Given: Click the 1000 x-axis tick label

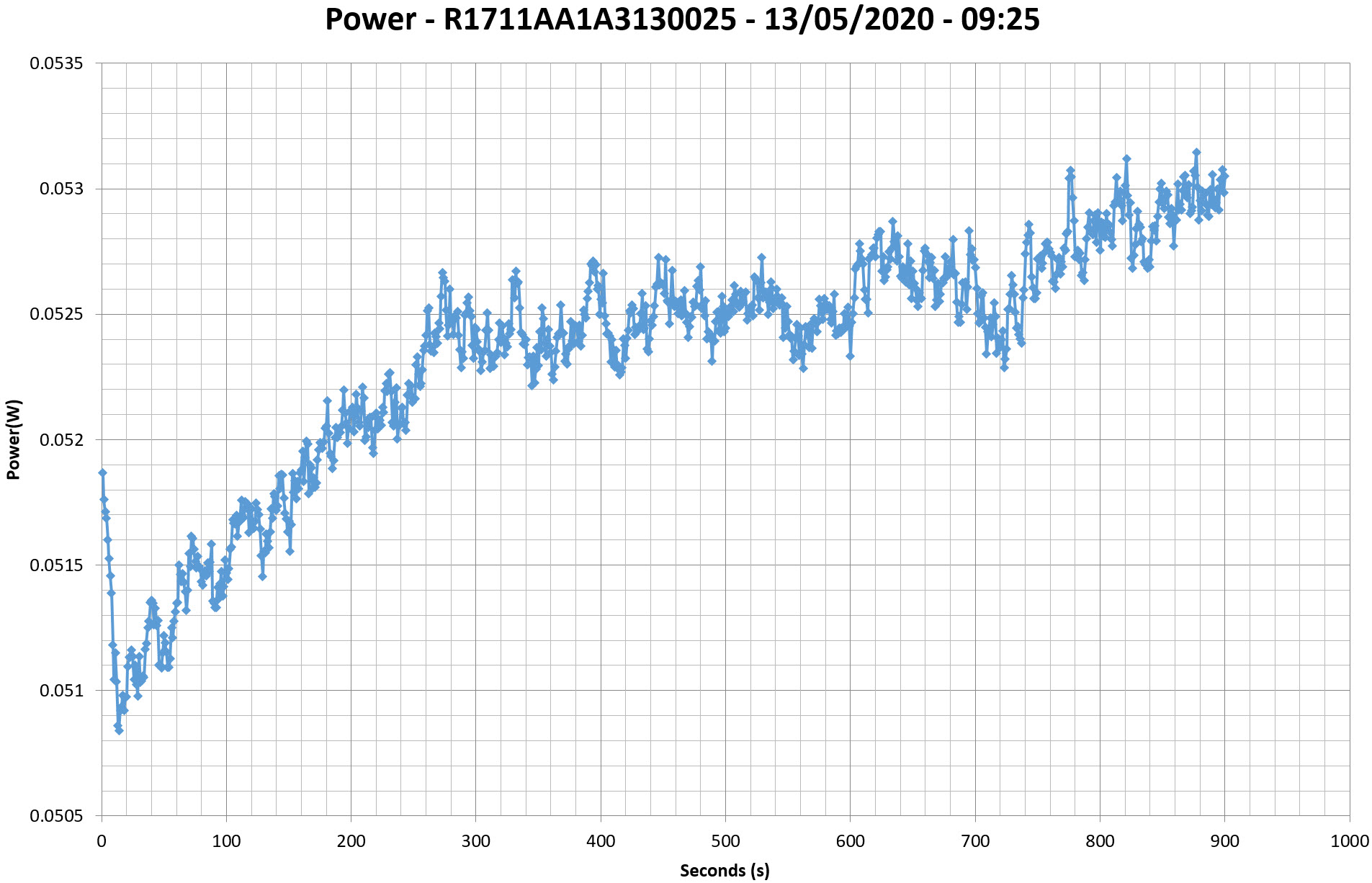Looking at the screenshot, I should click(1349, 841).
